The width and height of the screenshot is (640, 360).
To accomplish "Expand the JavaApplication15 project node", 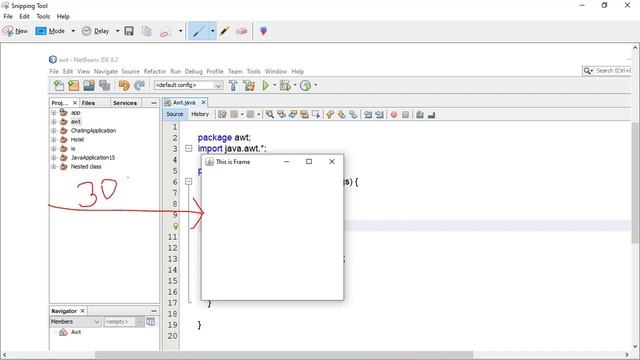I will click(53, 158).
